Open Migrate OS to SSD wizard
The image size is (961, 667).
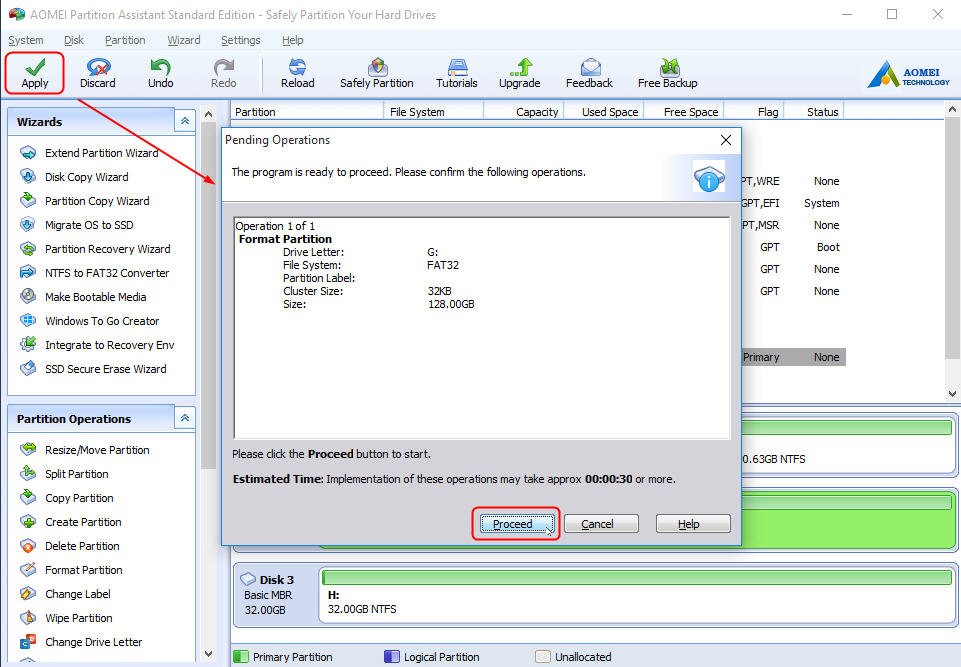tap(77, 225)
